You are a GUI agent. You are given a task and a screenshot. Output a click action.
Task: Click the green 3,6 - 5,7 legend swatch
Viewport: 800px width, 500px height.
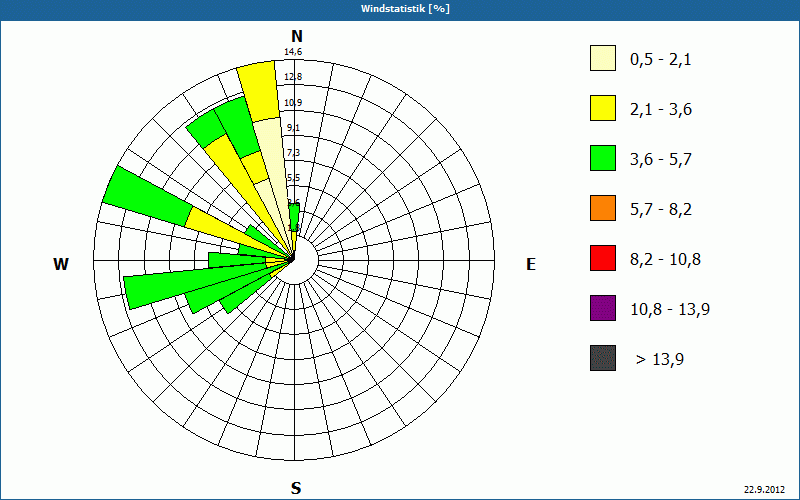603,158
